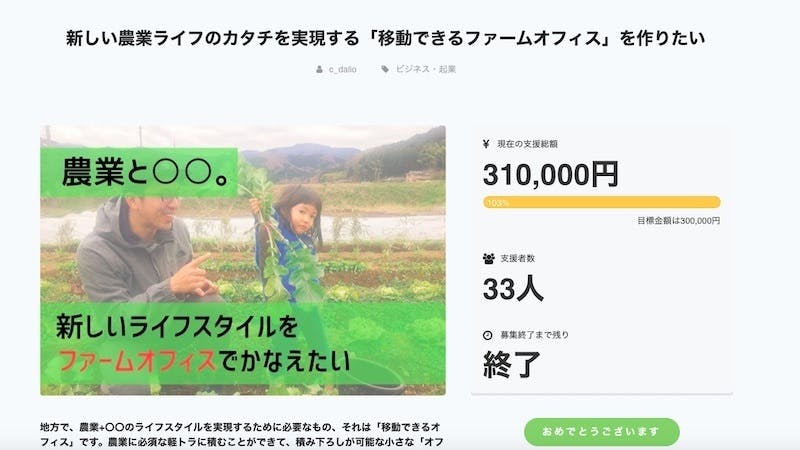This screenshot has height=450, width=800.
Task: Select the 33人 supporter count
Action: [x=513, y=289]
